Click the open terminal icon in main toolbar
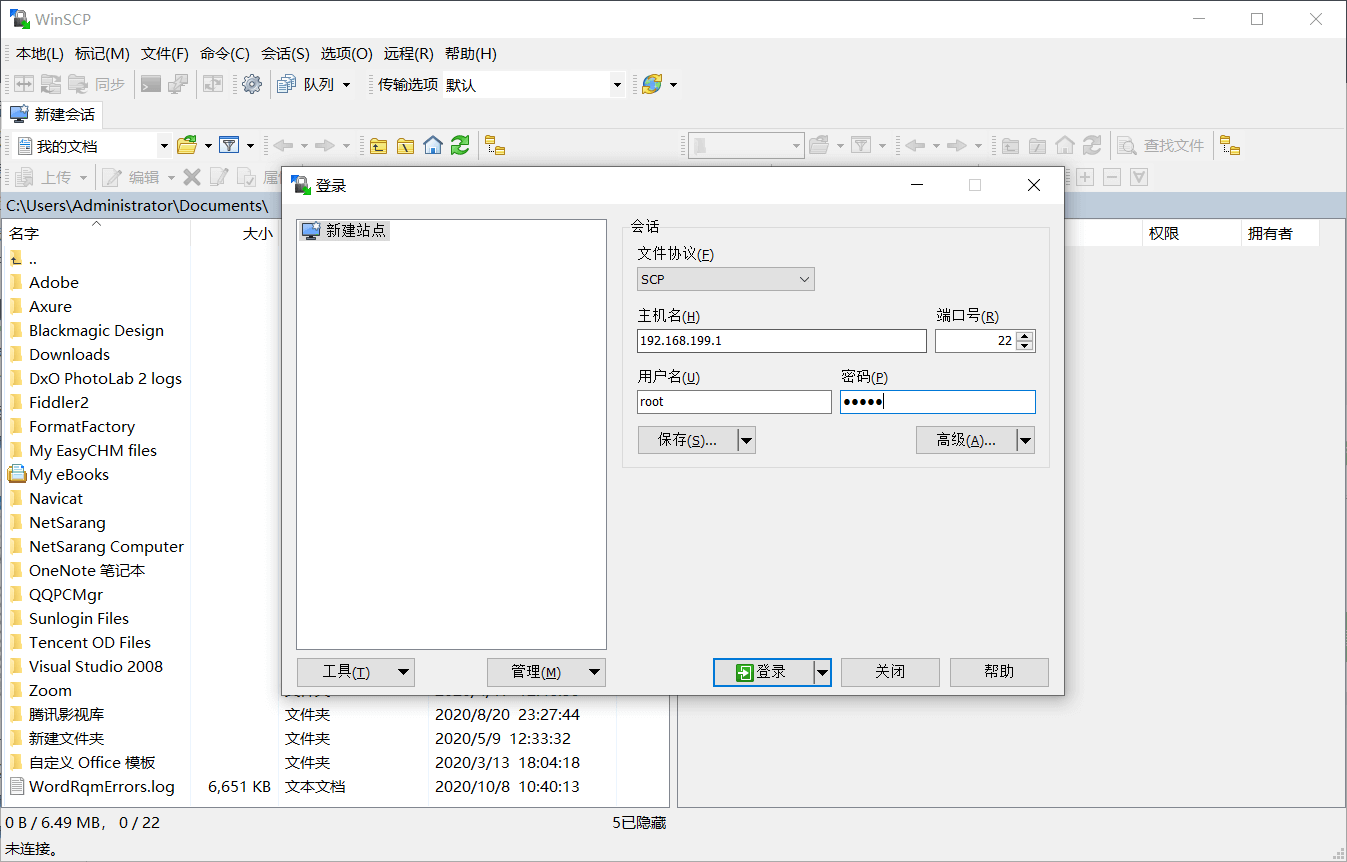1347x862 pixels. pyautogui.click(x=150, y=85)
